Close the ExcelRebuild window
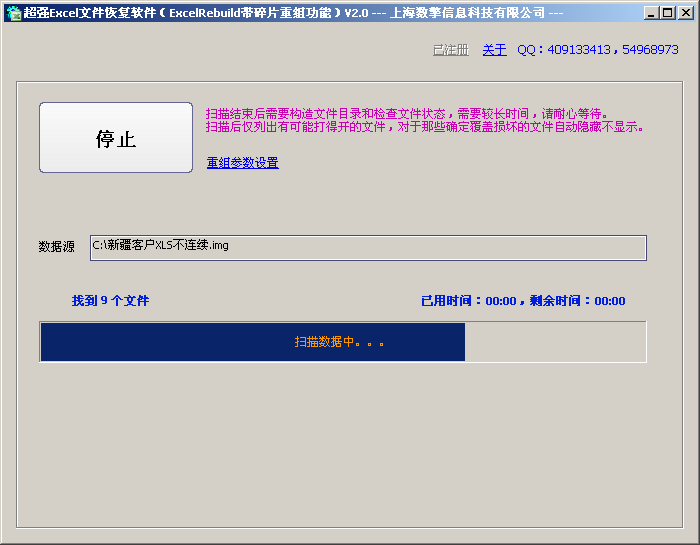The width and height of the screenshot is (700, 545). point(685,13)
